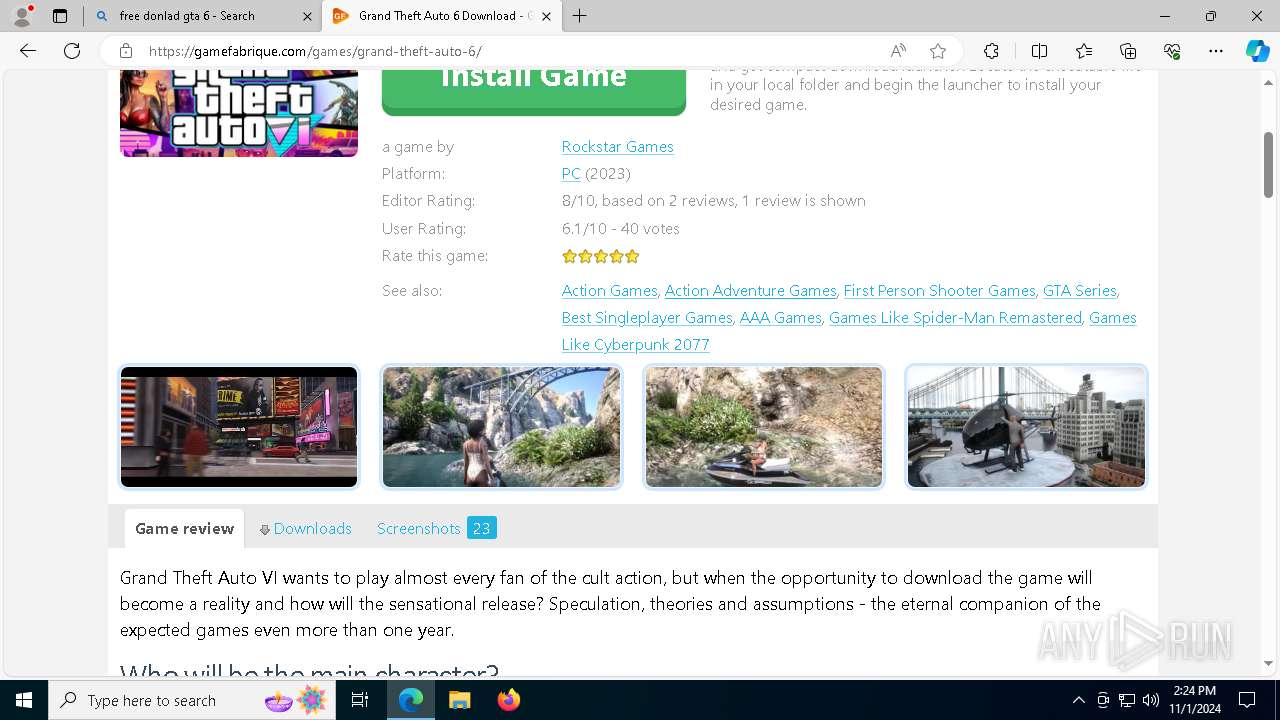The height and width of the screenshot is (720, 1280).
Task: Open Action Adventure Games link
Action: (750, 290)
